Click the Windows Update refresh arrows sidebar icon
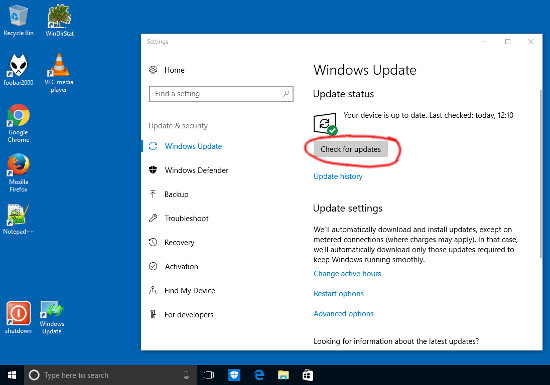Image resolution: width=550 pixels, height=385 pixels. pyautogui.click(x=153, y=146)
